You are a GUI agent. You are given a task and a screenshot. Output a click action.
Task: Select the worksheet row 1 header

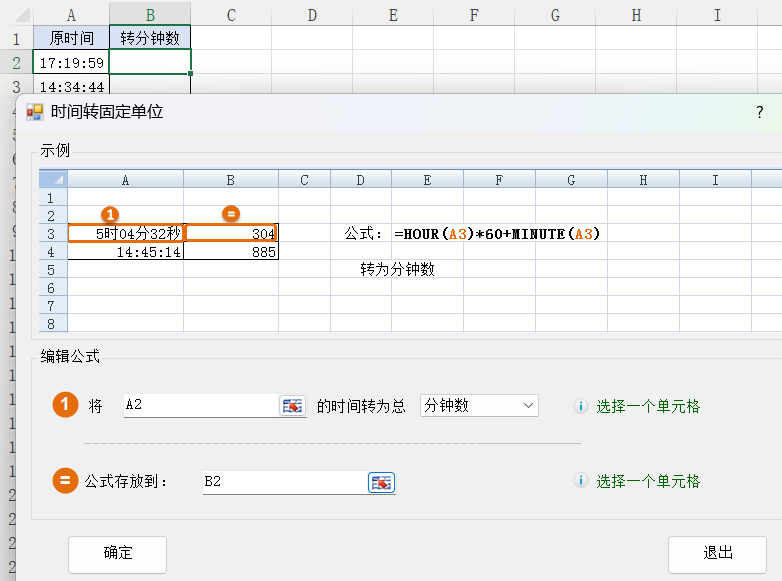(16, 38)
